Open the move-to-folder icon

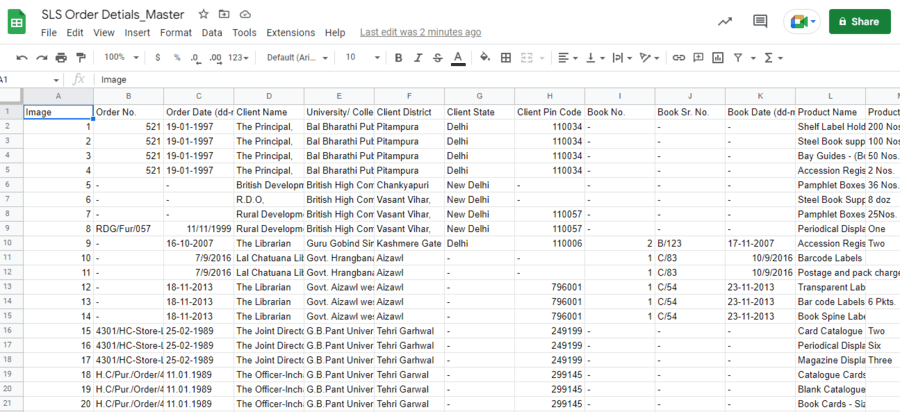pos(224,14)
